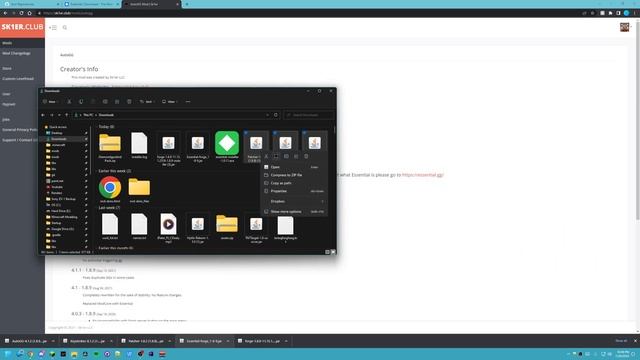Click the Sk1er.club search magnifier icon
This screenshot has width=640, height=360.
click(x=64, y=27)
